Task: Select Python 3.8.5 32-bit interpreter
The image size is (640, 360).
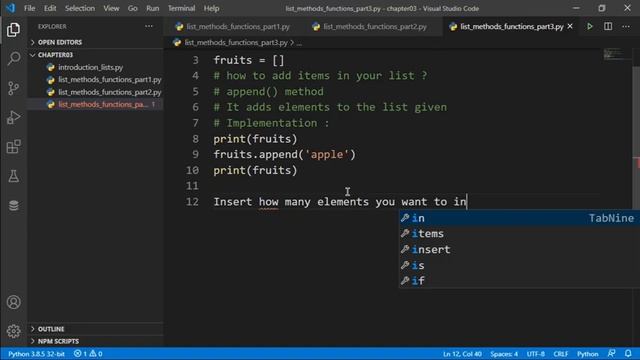Action: point(36,354)
